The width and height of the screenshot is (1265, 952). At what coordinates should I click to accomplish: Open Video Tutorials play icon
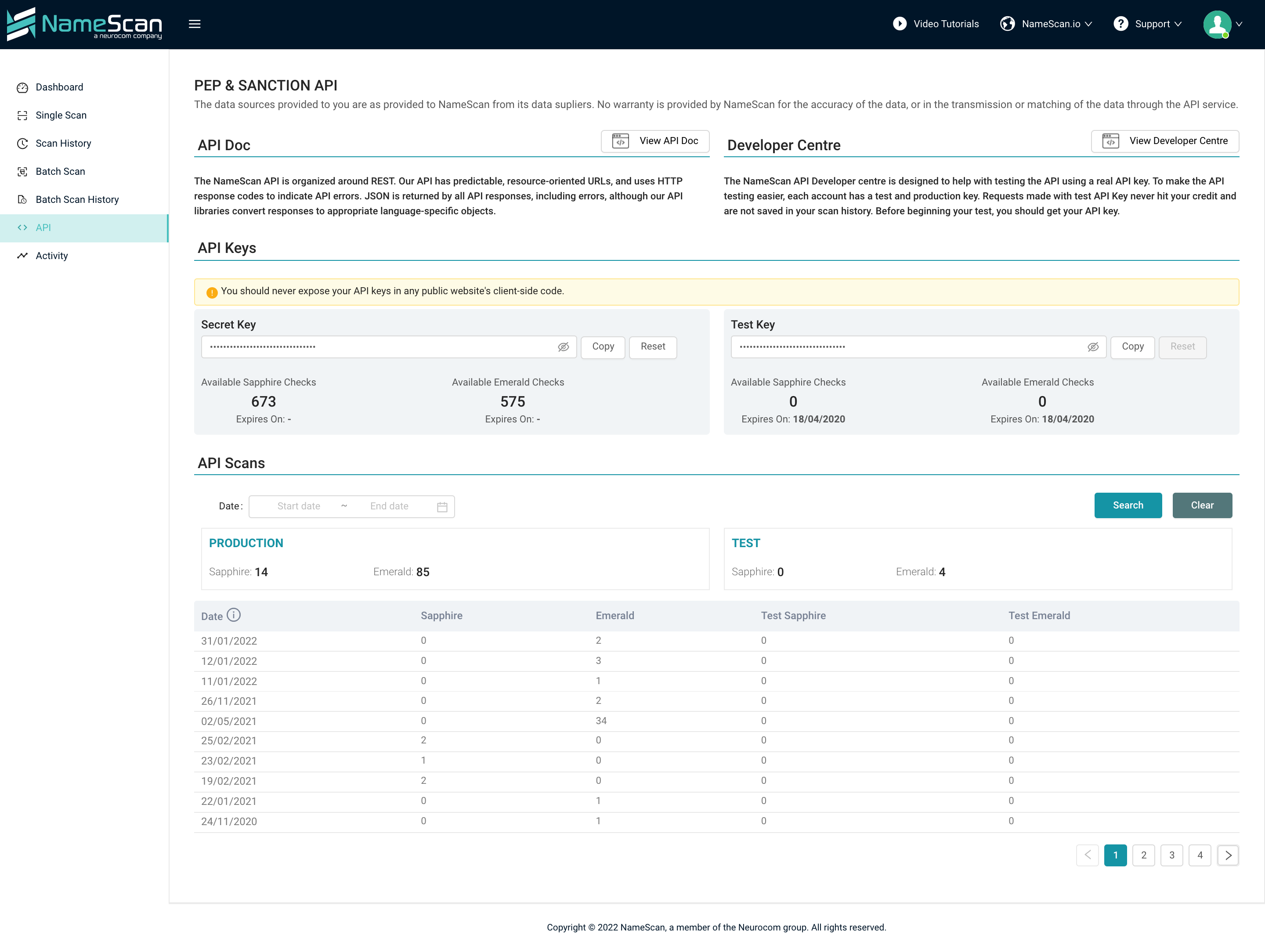pos(900,23)
